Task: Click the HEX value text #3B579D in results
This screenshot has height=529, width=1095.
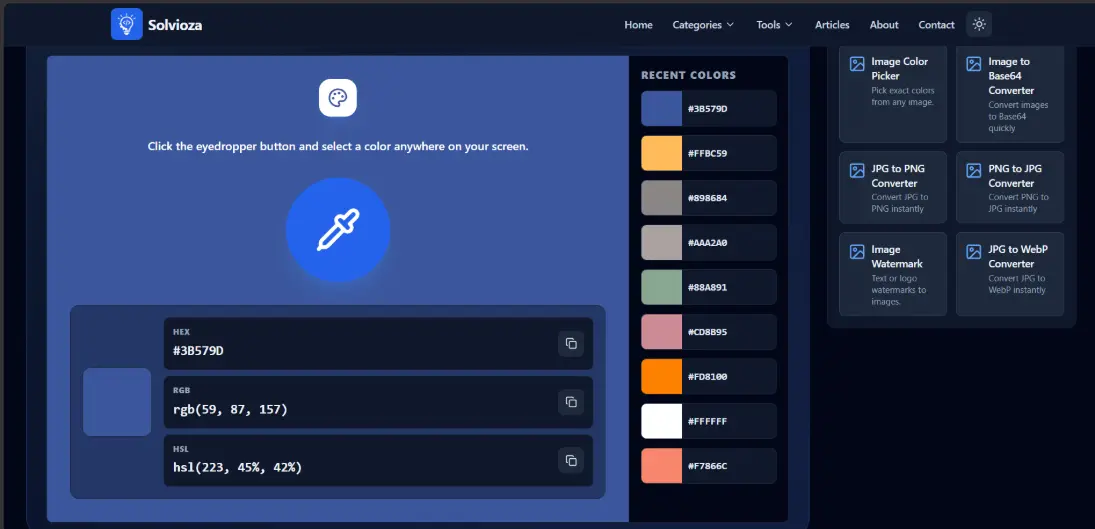Action: tap(198, 350)
